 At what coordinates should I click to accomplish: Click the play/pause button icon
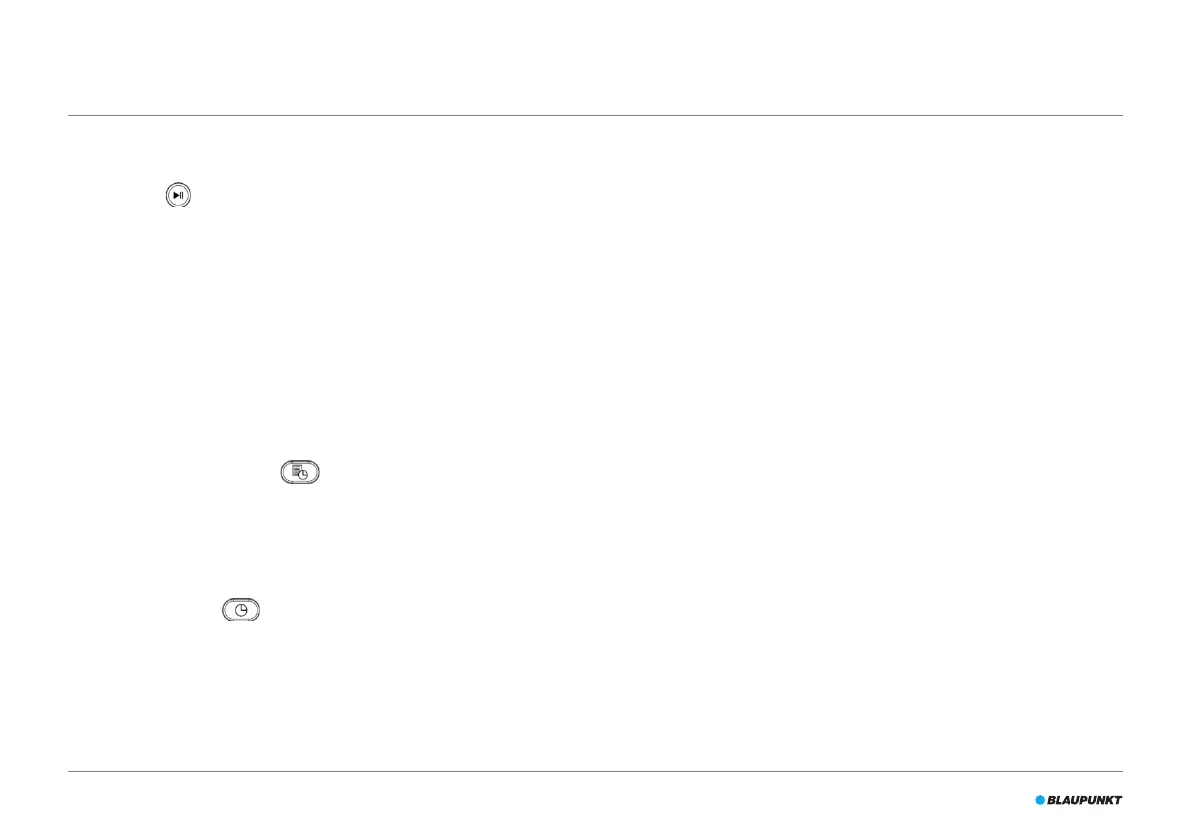pyautogui.click(x=177, y=196)
